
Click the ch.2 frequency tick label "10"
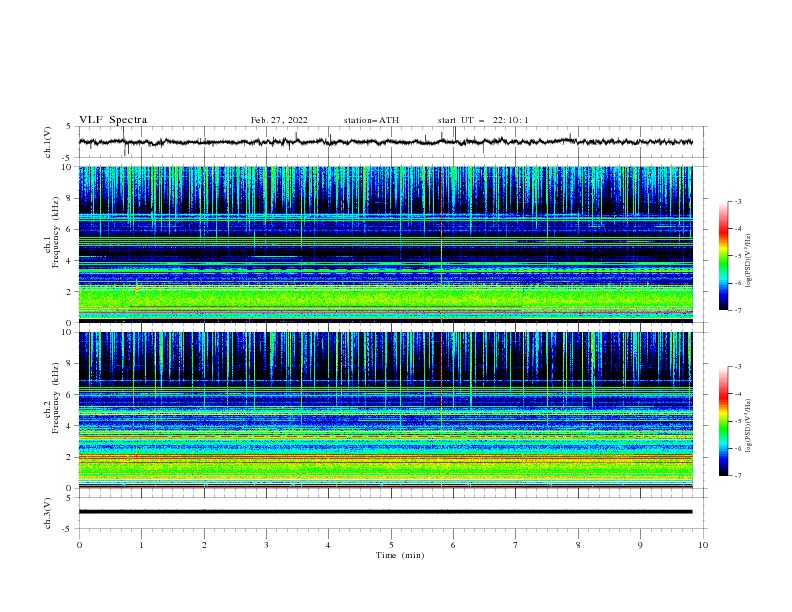point(69,332)
